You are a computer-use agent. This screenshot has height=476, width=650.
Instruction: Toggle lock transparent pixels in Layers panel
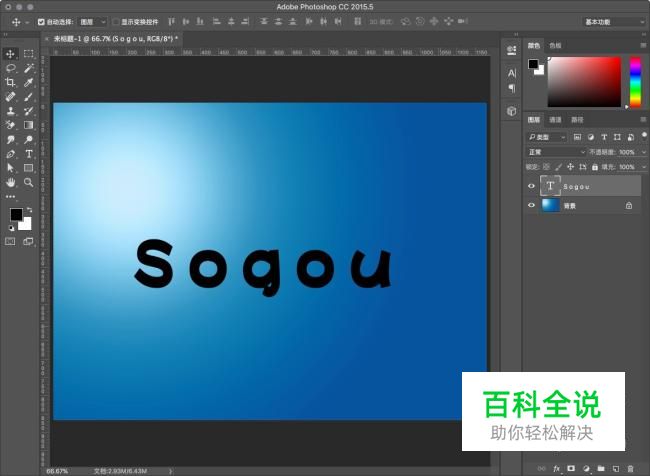[546, 167]
